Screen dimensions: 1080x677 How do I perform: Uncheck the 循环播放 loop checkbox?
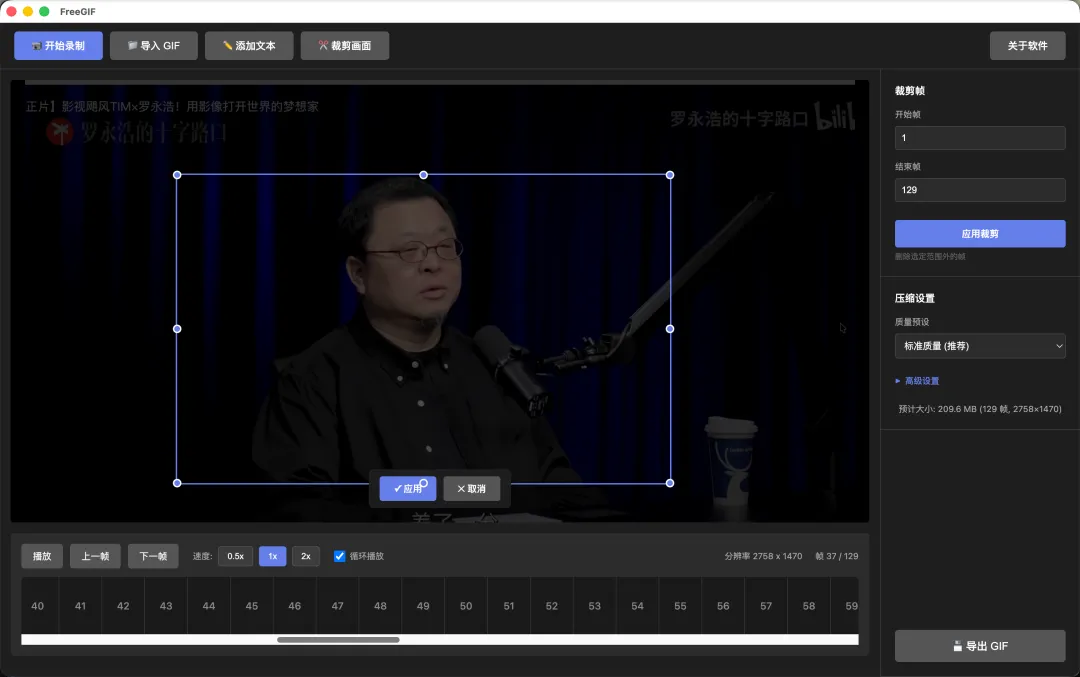click(x=339, y=556)
